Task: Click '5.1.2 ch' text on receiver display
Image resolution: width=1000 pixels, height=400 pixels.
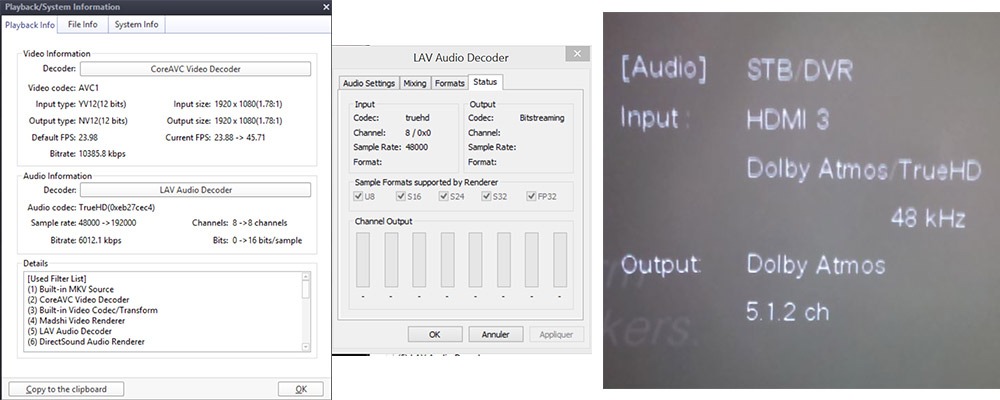Action: [788, 313]
